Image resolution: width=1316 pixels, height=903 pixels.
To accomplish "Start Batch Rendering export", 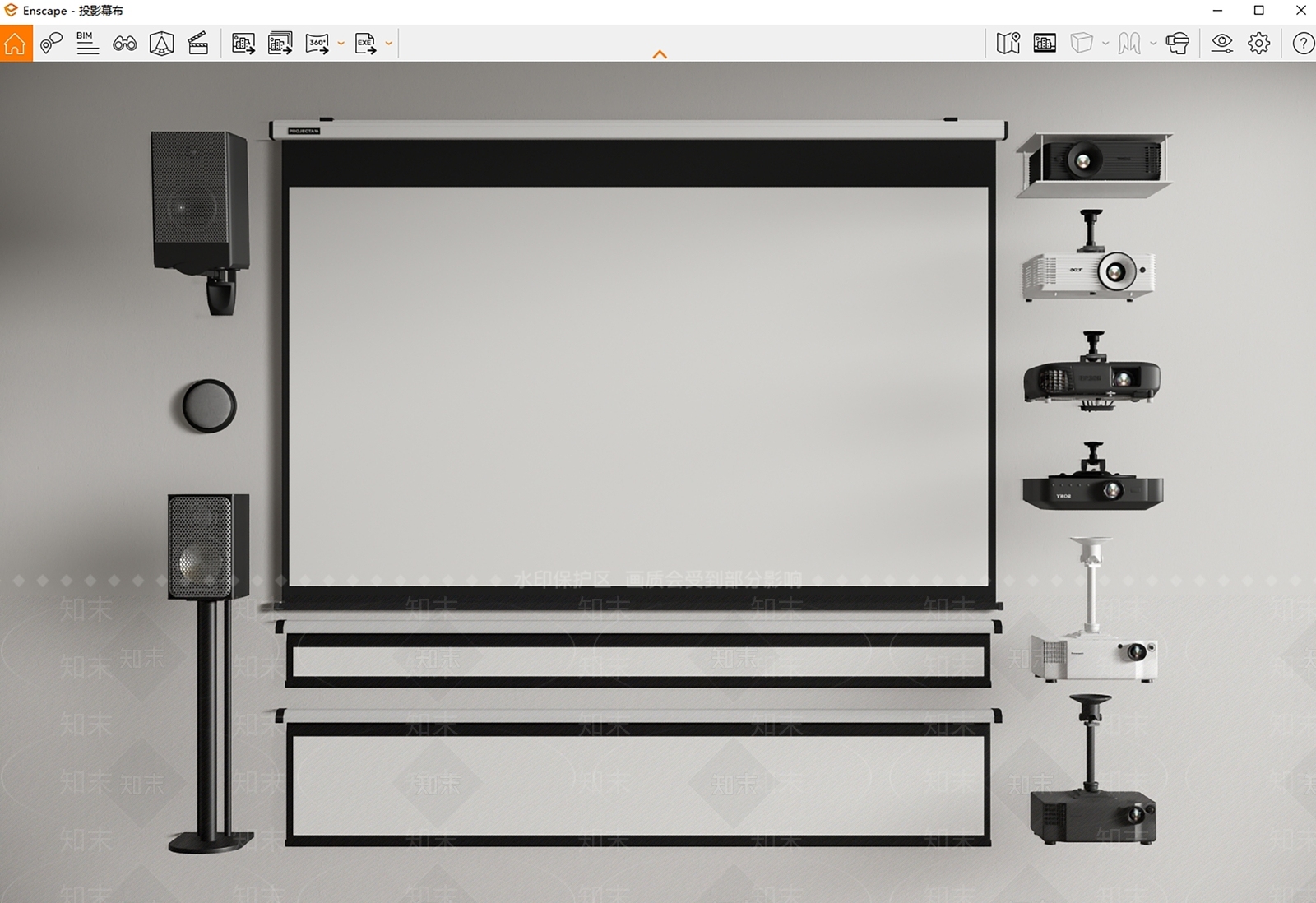I will click(280, 44).
